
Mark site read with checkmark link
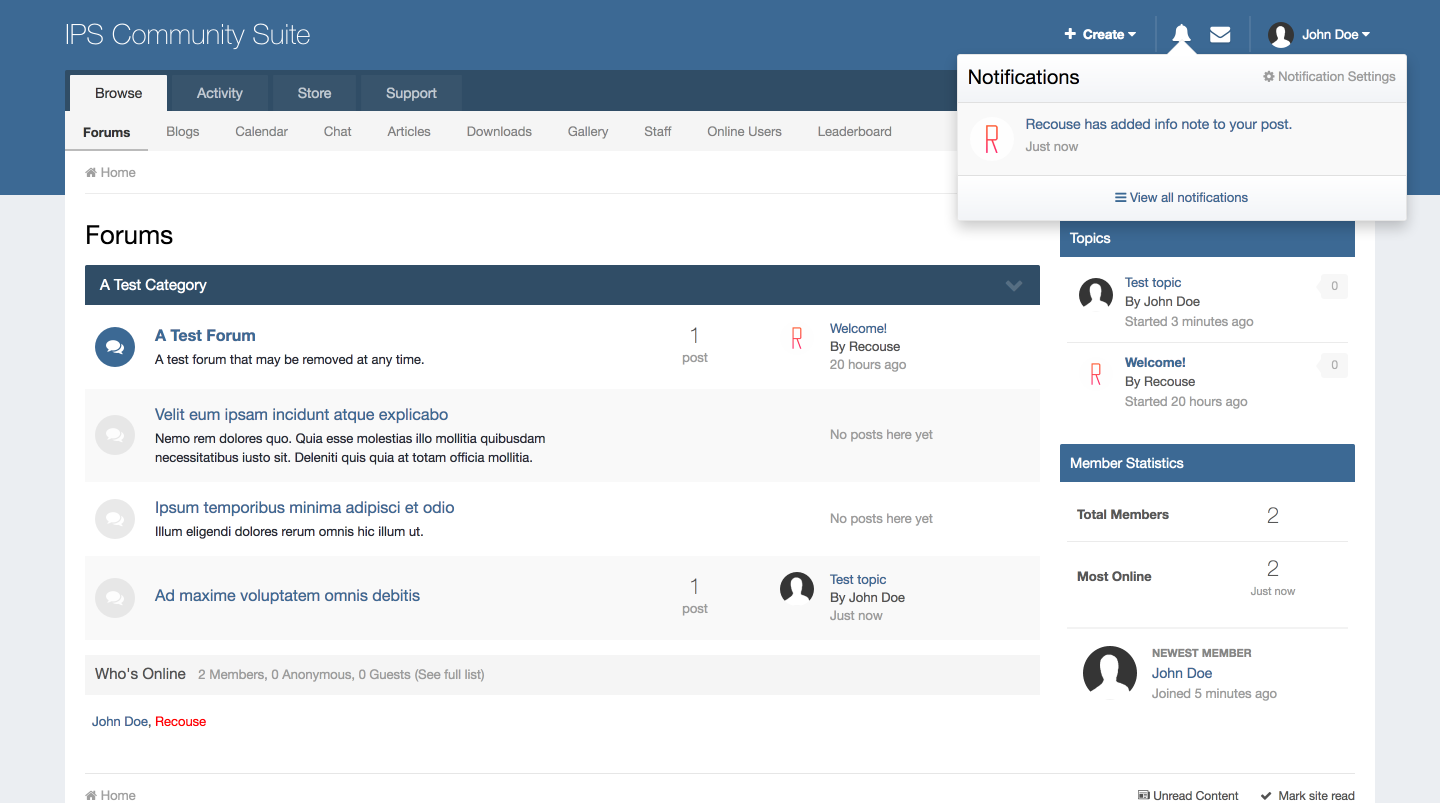1307,796
